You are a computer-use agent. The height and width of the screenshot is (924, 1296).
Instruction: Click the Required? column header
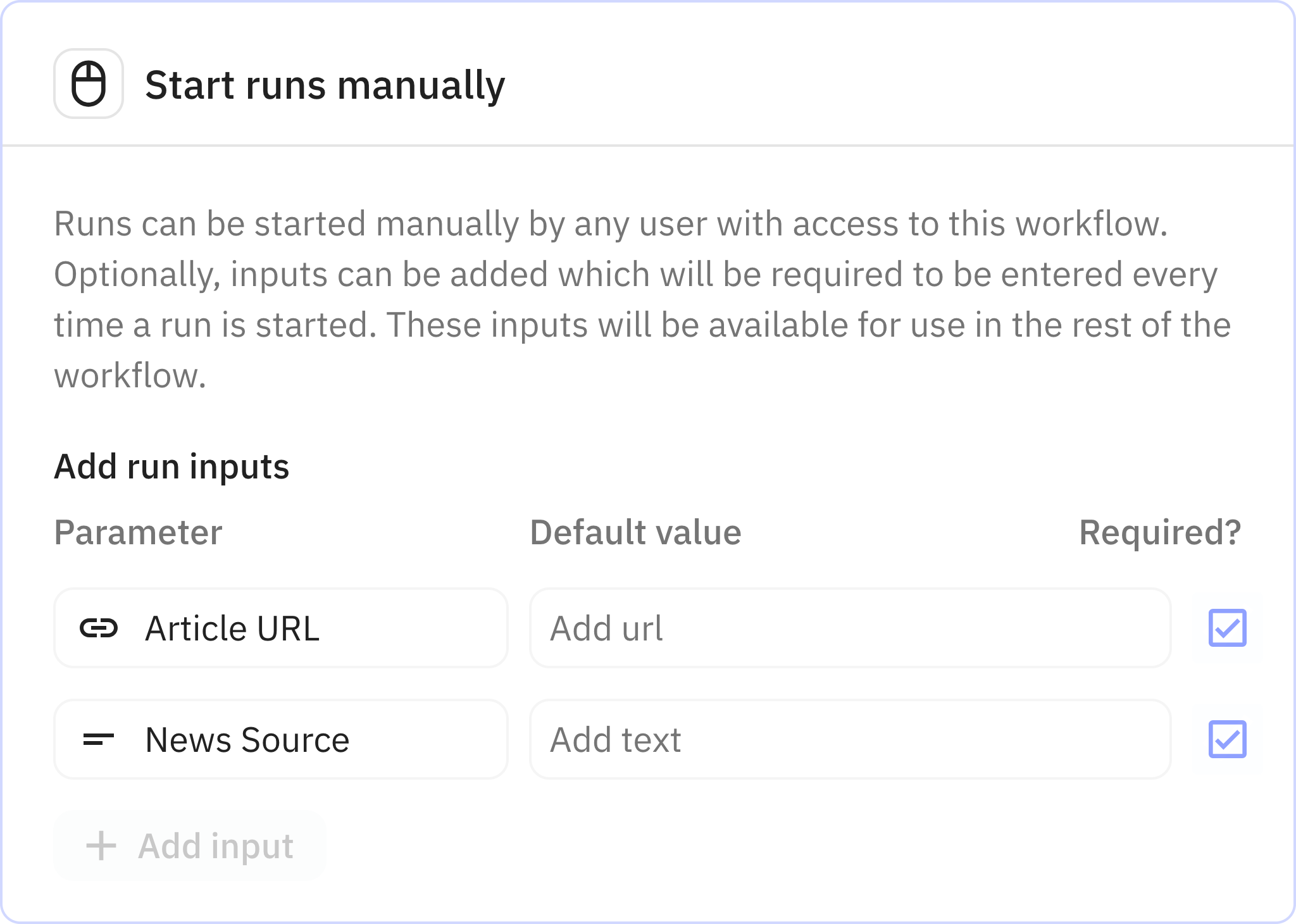[x=1159, y=532]
